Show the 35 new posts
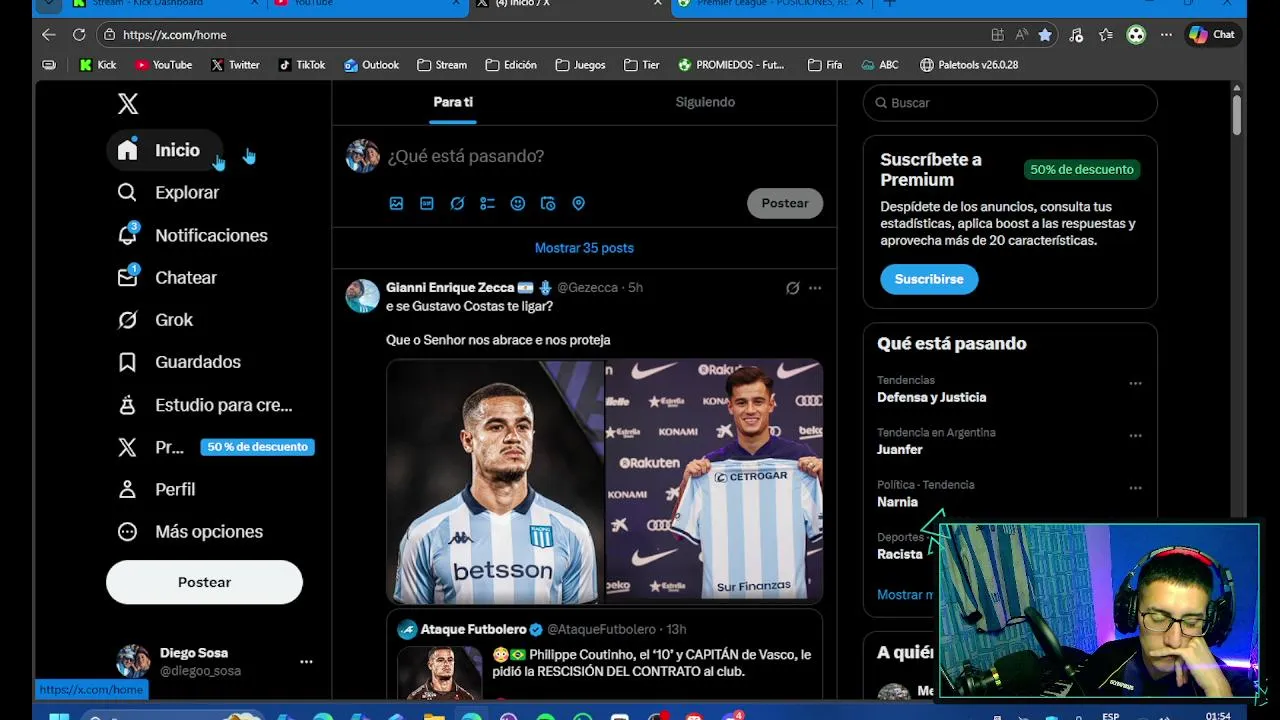The image size is (1280, 720). (x=584, y=248)
